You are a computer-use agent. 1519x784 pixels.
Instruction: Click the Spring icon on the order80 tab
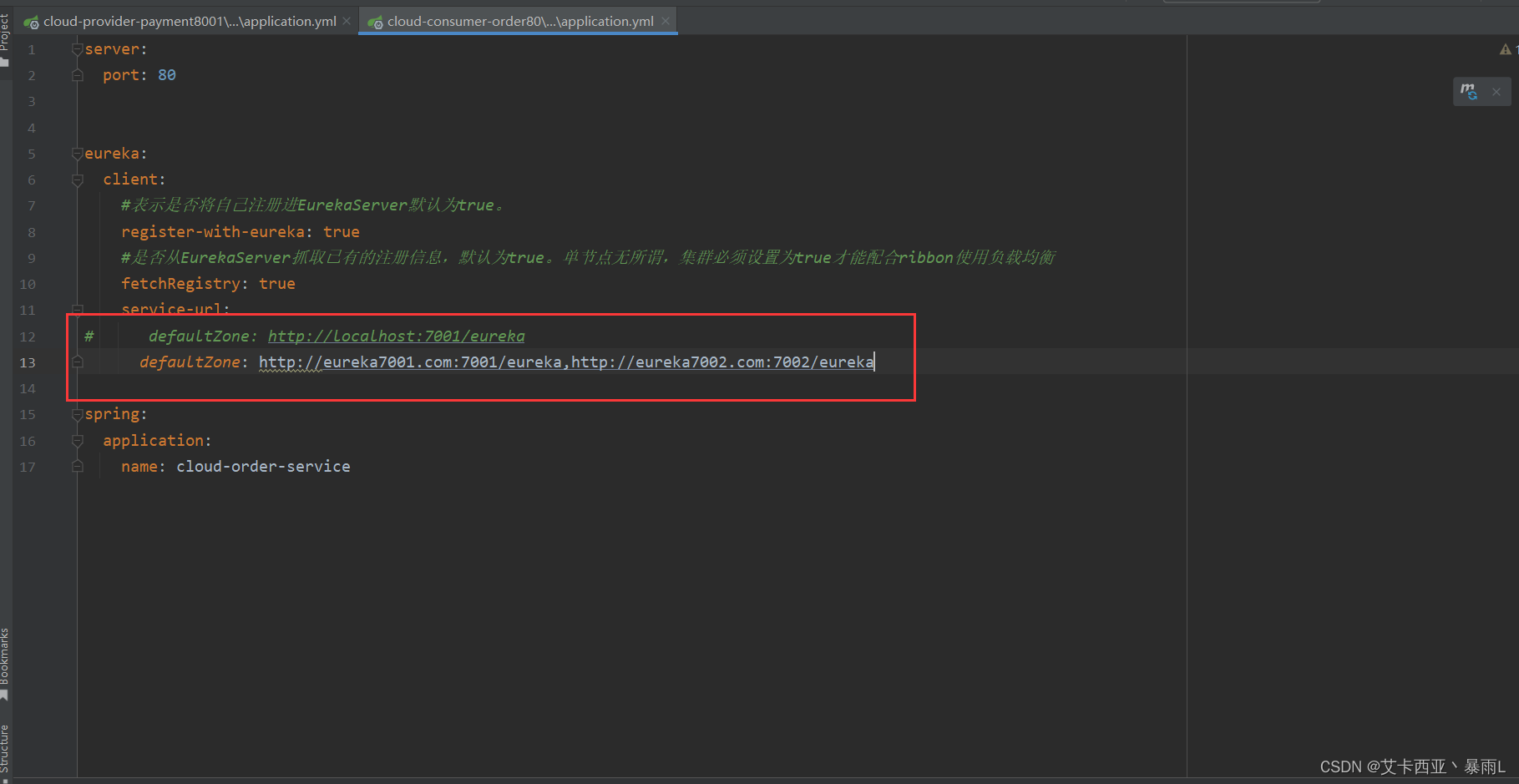[376, 22]
